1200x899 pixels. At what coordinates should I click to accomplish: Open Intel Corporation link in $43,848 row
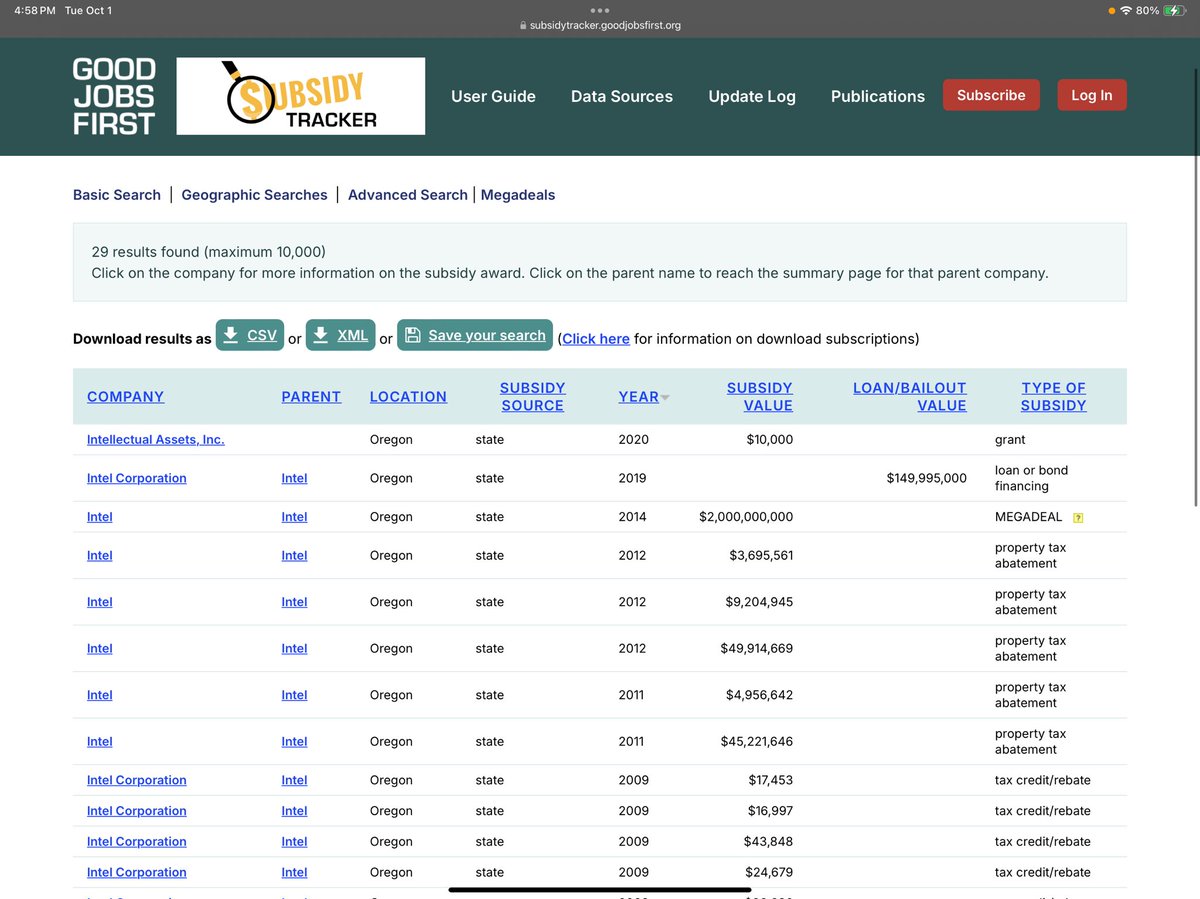[x=137, y=842]
